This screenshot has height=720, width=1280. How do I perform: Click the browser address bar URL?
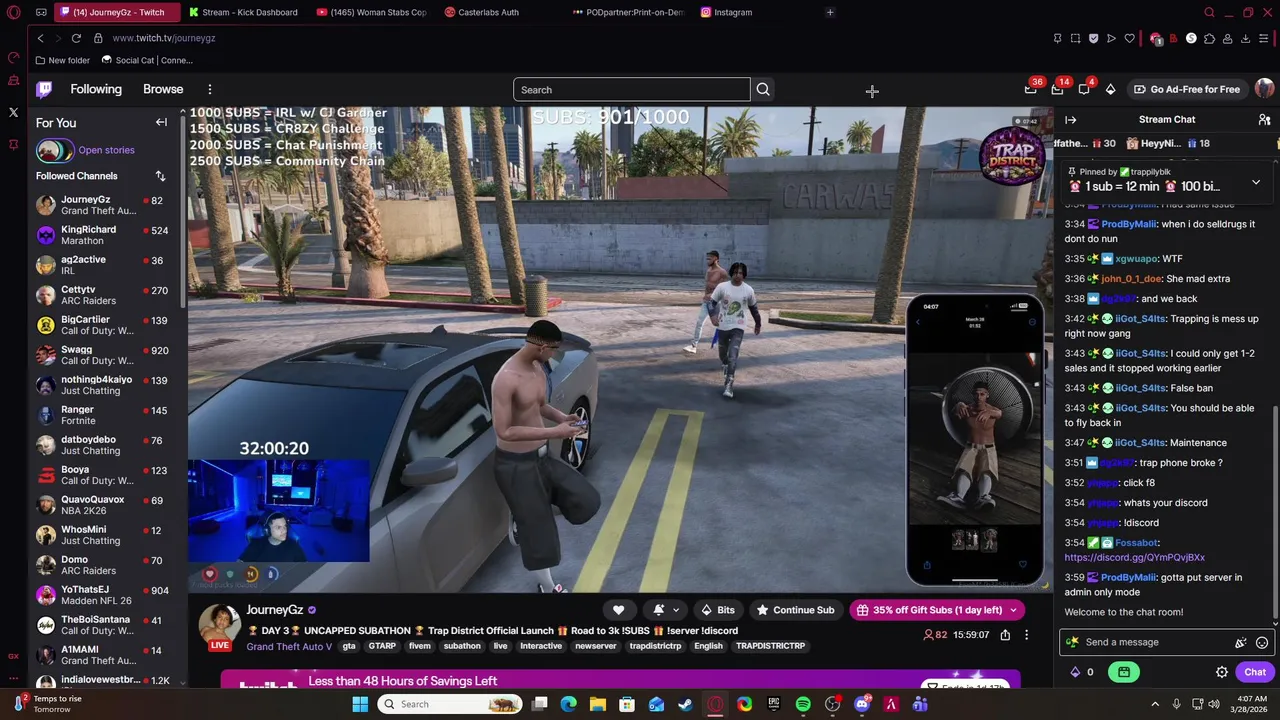(x=164, y=38)
